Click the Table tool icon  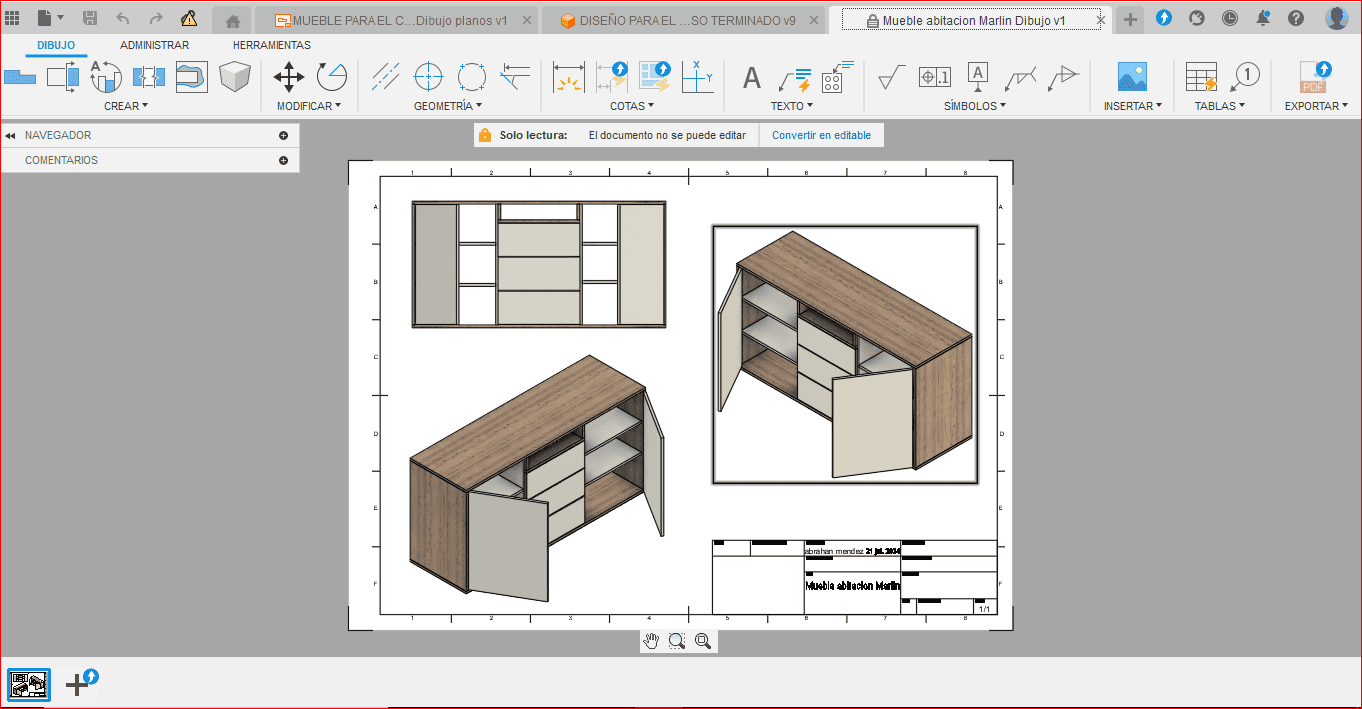[x=1200, y=77]
